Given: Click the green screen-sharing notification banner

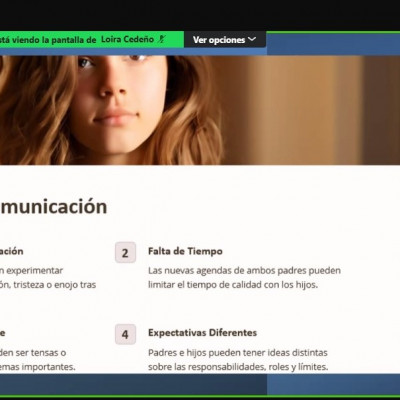Looking at the screenshot, I should coord(92,40).
